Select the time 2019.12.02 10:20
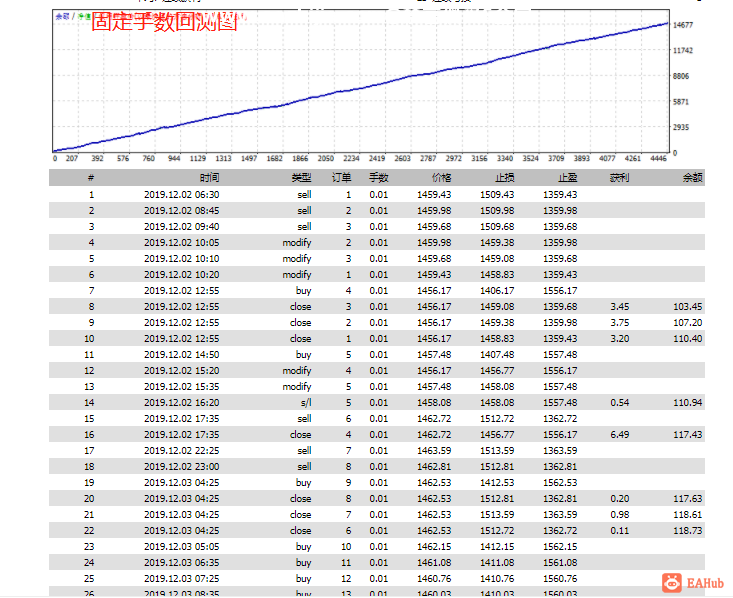 pos(181,274)
